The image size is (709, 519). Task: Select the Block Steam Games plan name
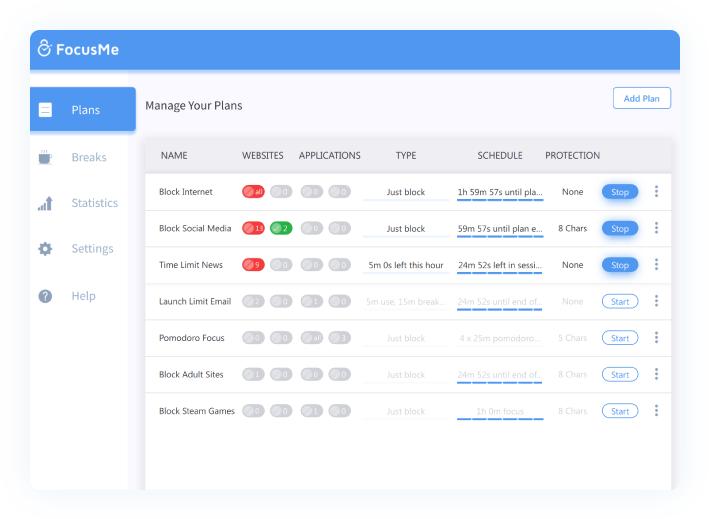coord(197,411)
